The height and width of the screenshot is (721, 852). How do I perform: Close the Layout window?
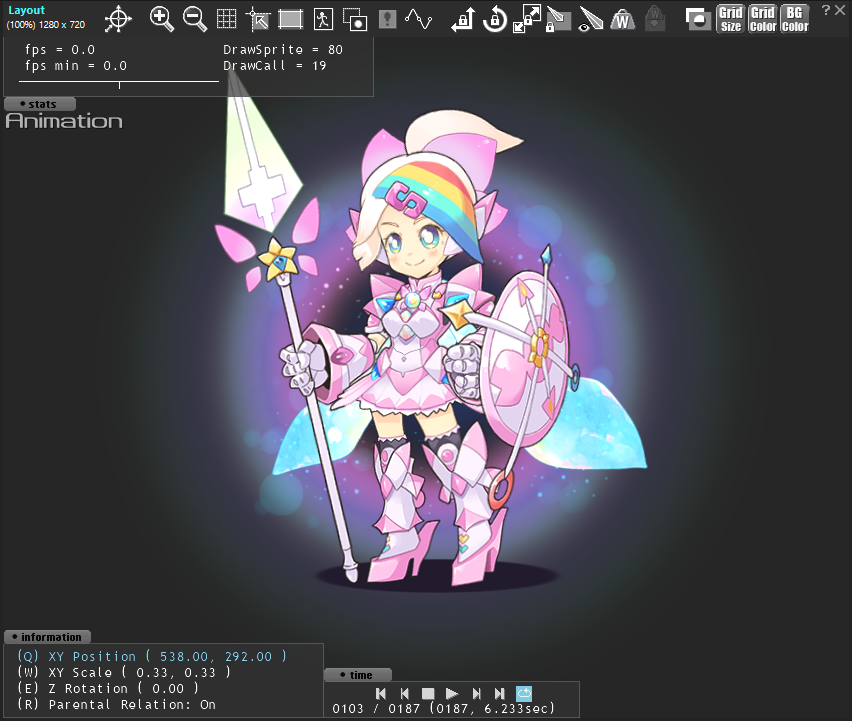coord(840,10)
